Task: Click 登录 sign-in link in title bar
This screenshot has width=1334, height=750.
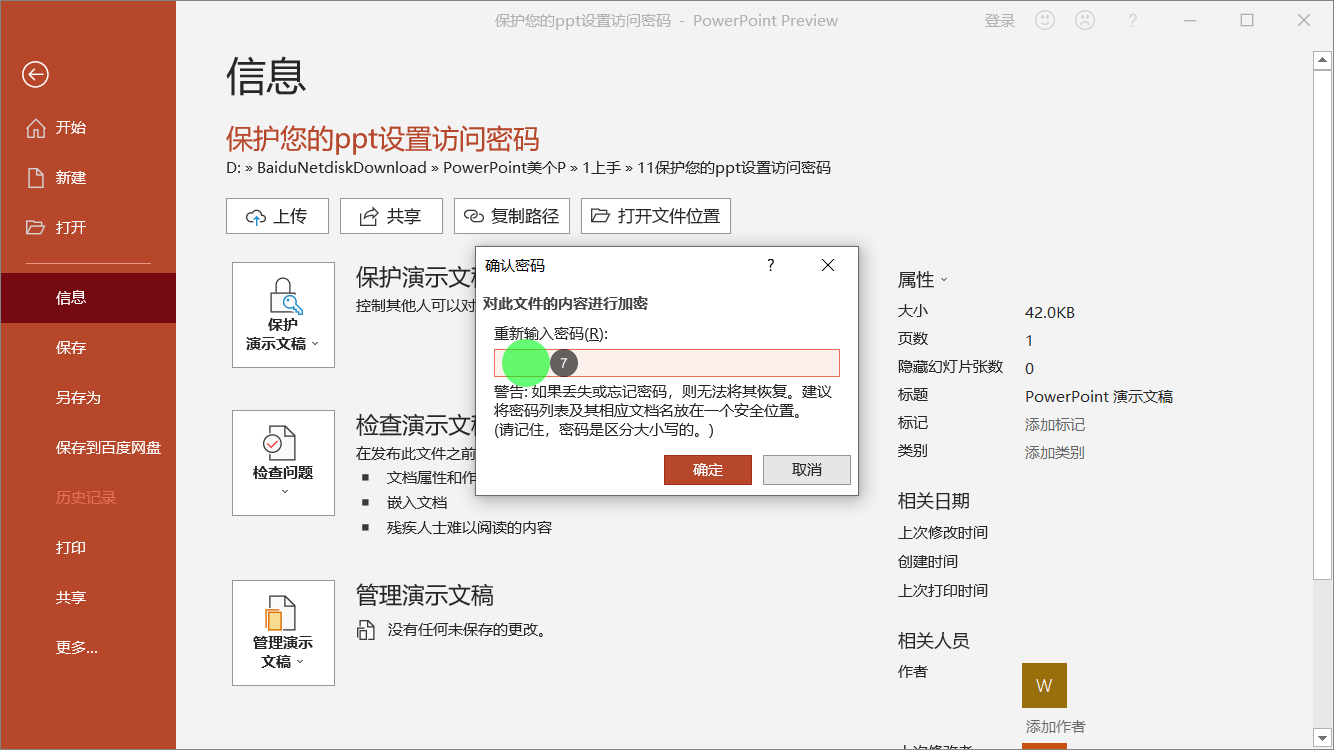Action: tap(1000, 21)
